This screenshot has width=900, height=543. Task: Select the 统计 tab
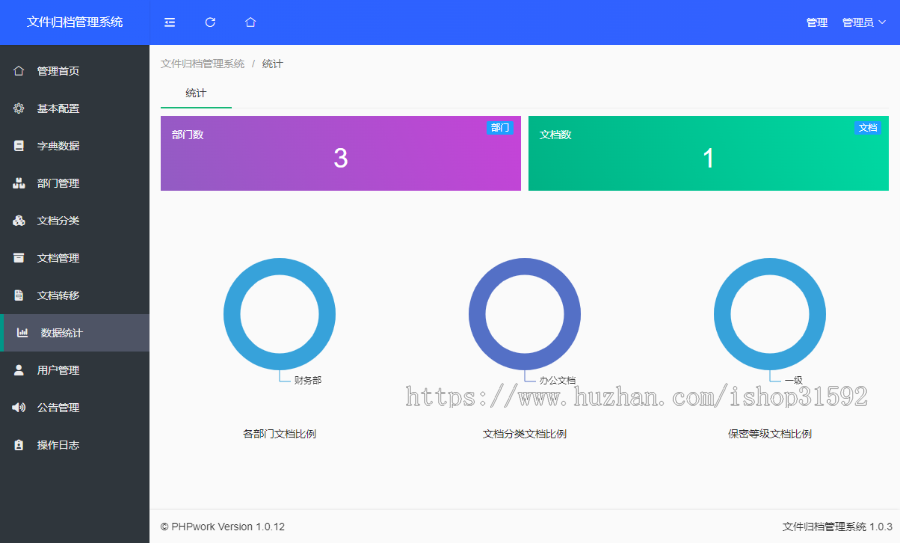[196, 93]
